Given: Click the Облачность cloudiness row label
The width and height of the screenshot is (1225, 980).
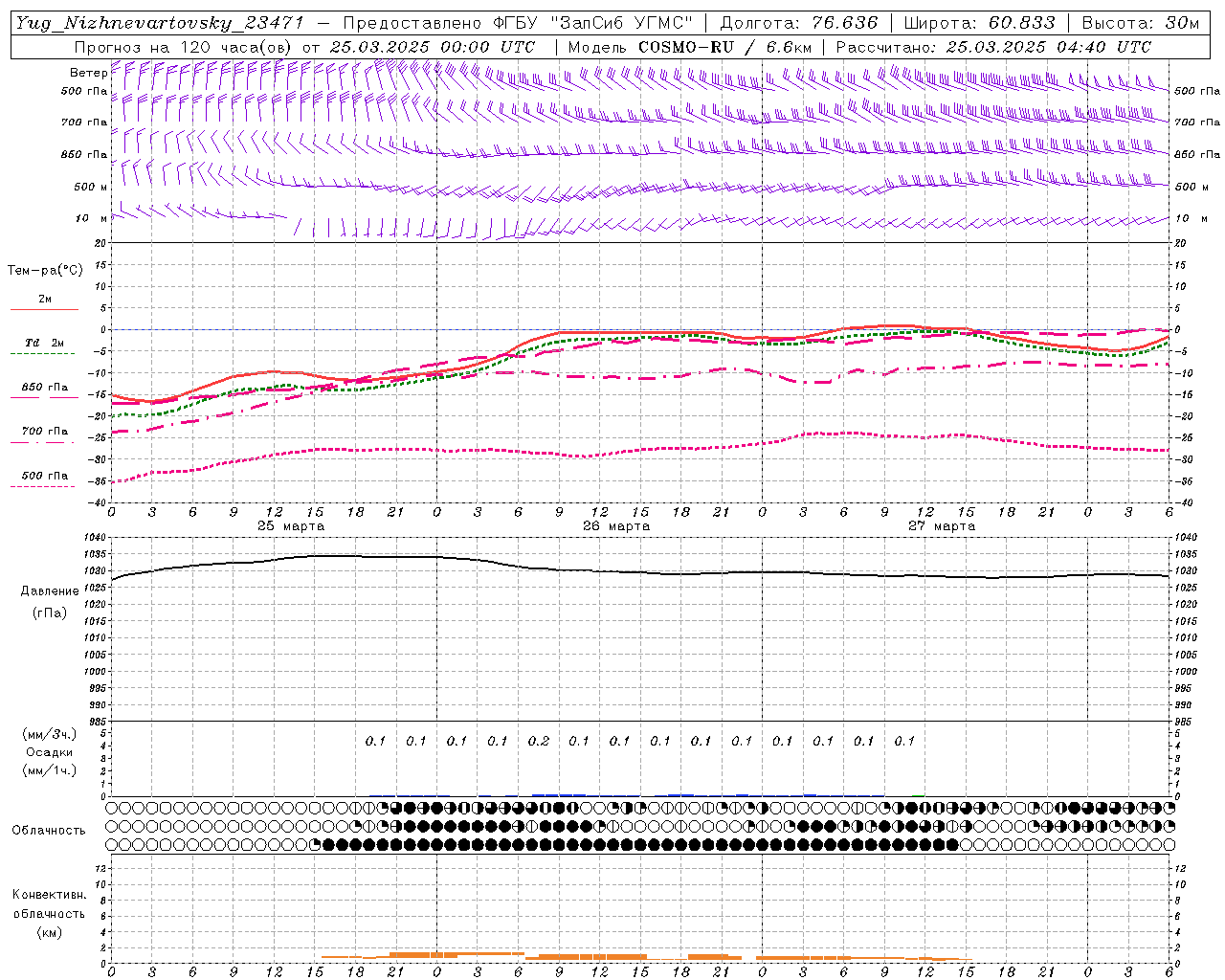Looking at the screenshot, I should (49, 831).
